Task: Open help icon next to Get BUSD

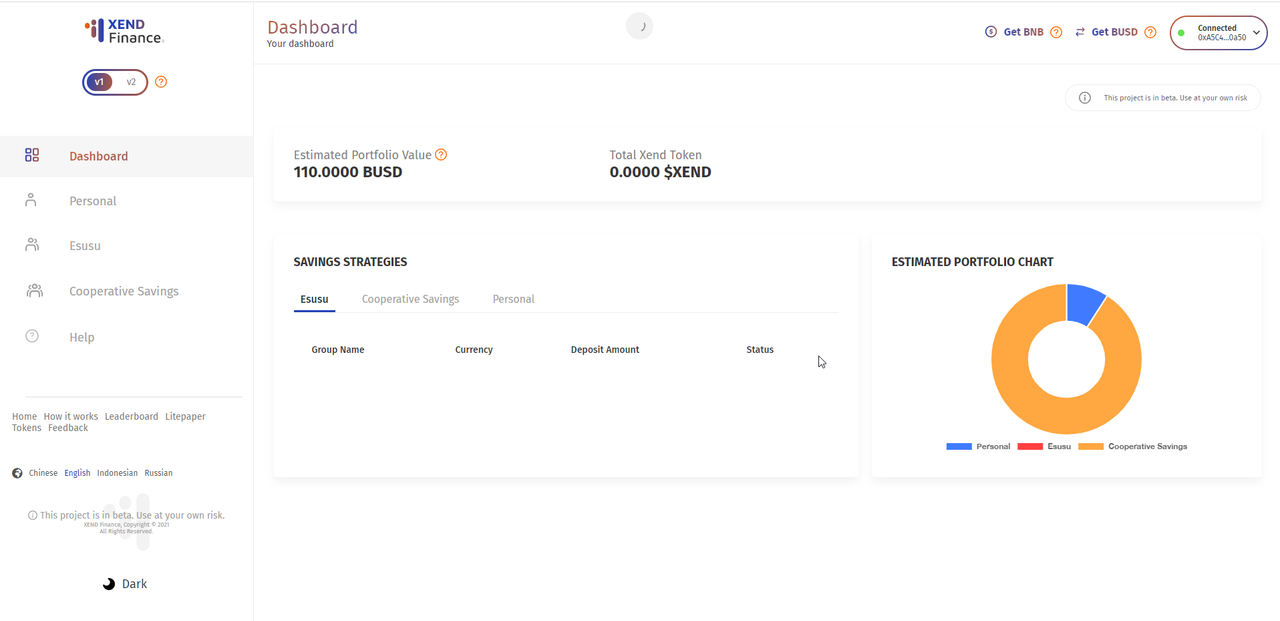Action: [1150, 32]
